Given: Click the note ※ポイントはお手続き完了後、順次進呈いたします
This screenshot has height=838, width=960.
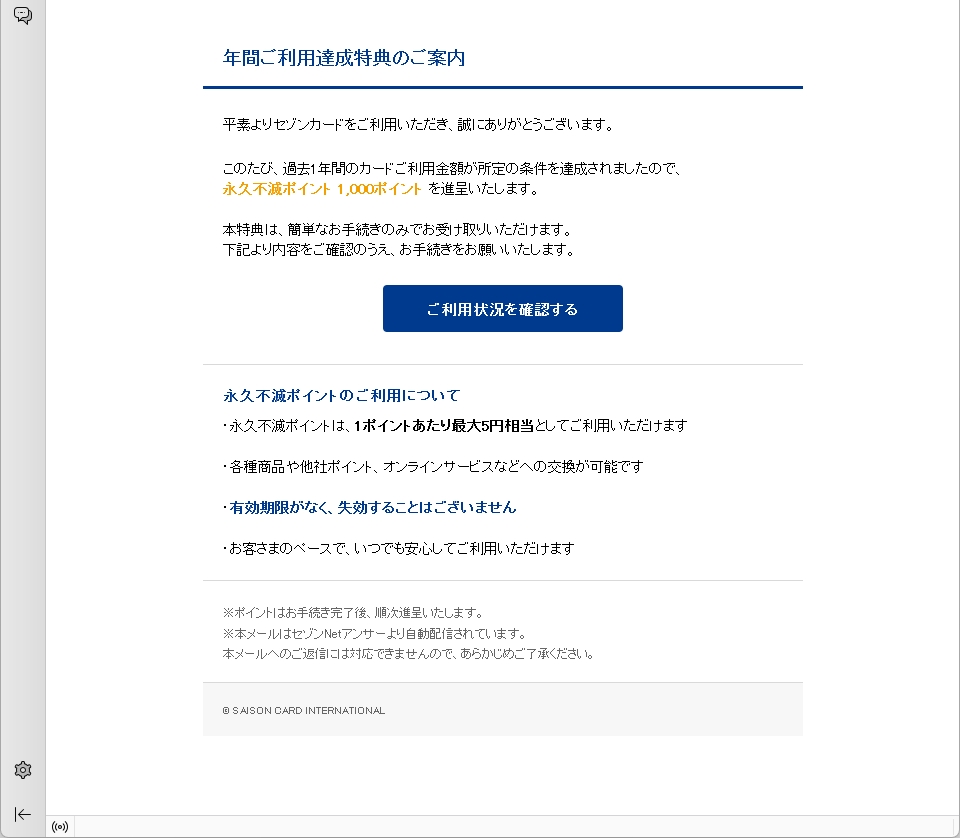Looking at the screenshot, I should point(353,612).
